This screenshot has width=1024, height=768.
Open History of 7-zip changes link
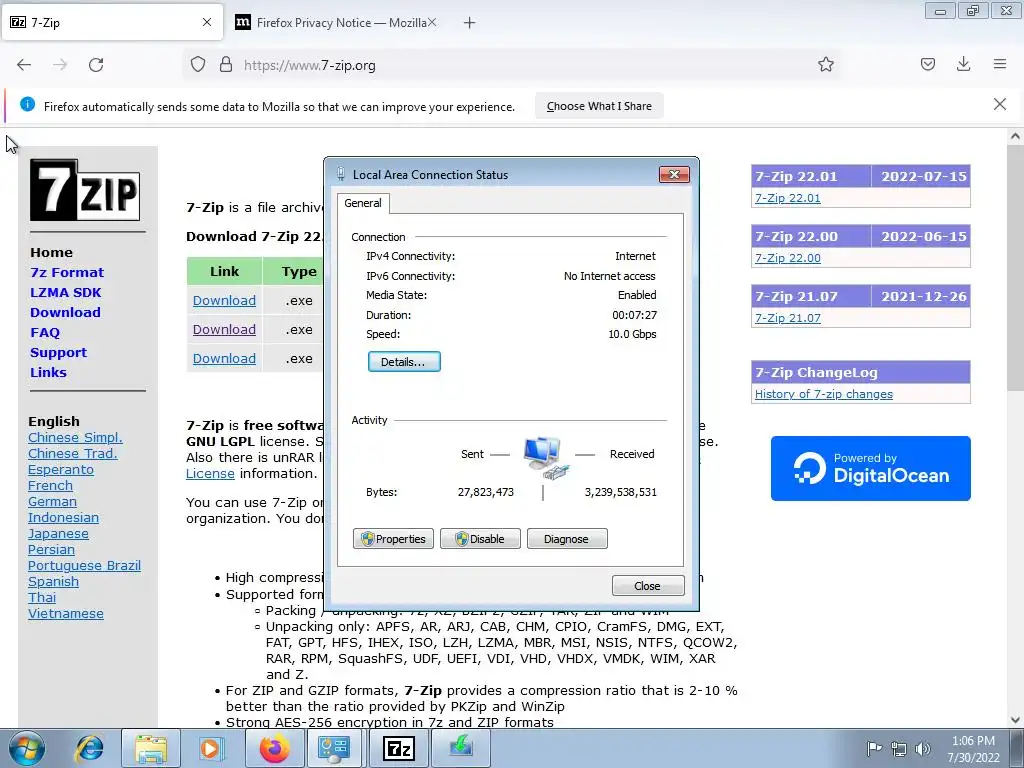click(824, 394)
